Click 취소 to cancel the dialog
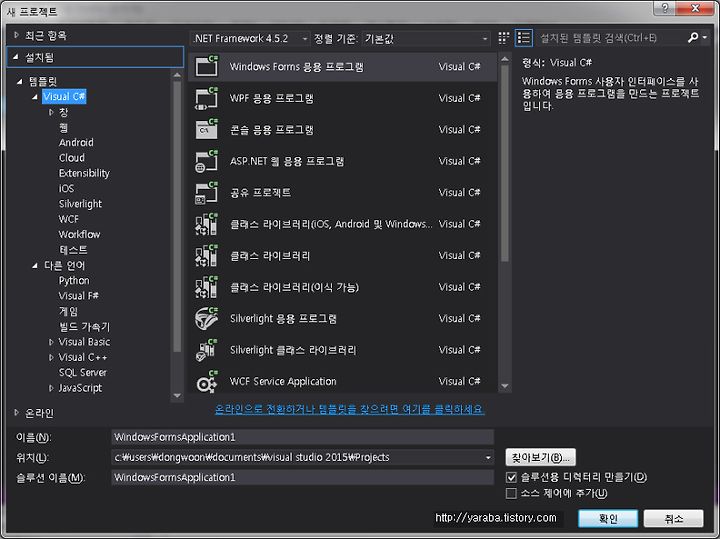The width and height of the screenshot is (720, 539). pyautogui.click(x=674, y=519)
